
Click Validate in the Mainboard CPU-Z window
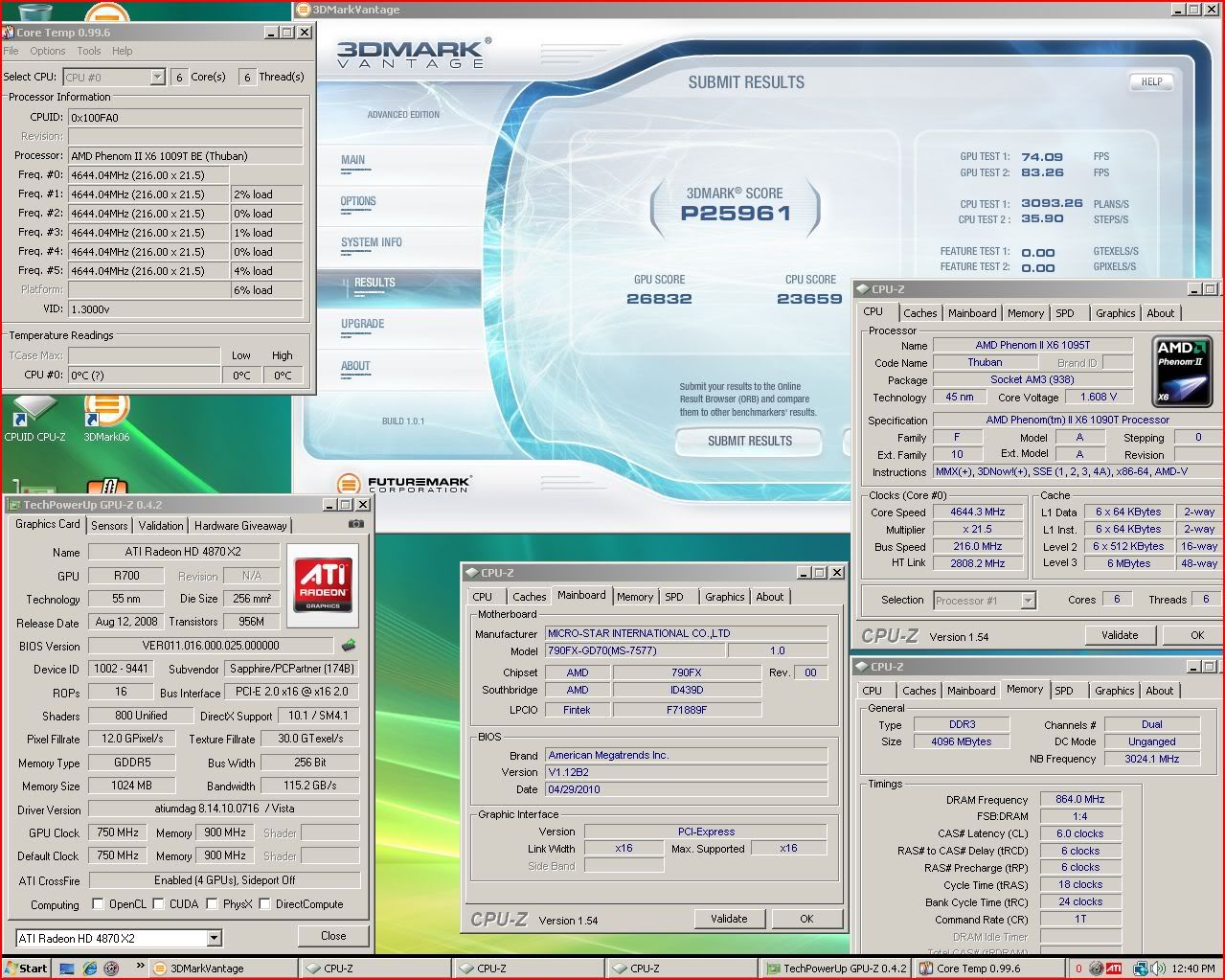[x=729, y=919]
